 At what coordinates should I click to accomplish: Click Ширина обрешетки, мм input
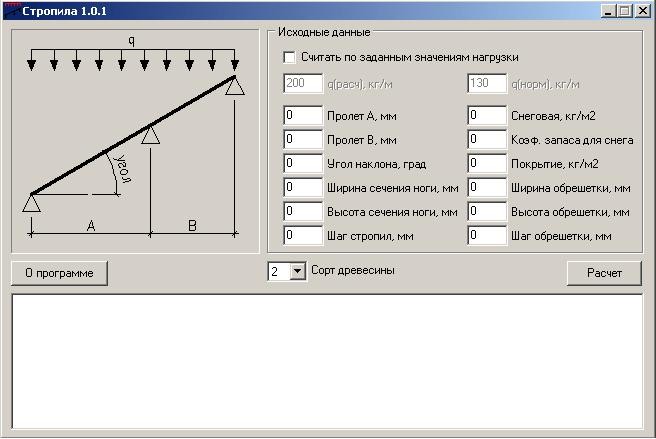(x=487, y=187)
